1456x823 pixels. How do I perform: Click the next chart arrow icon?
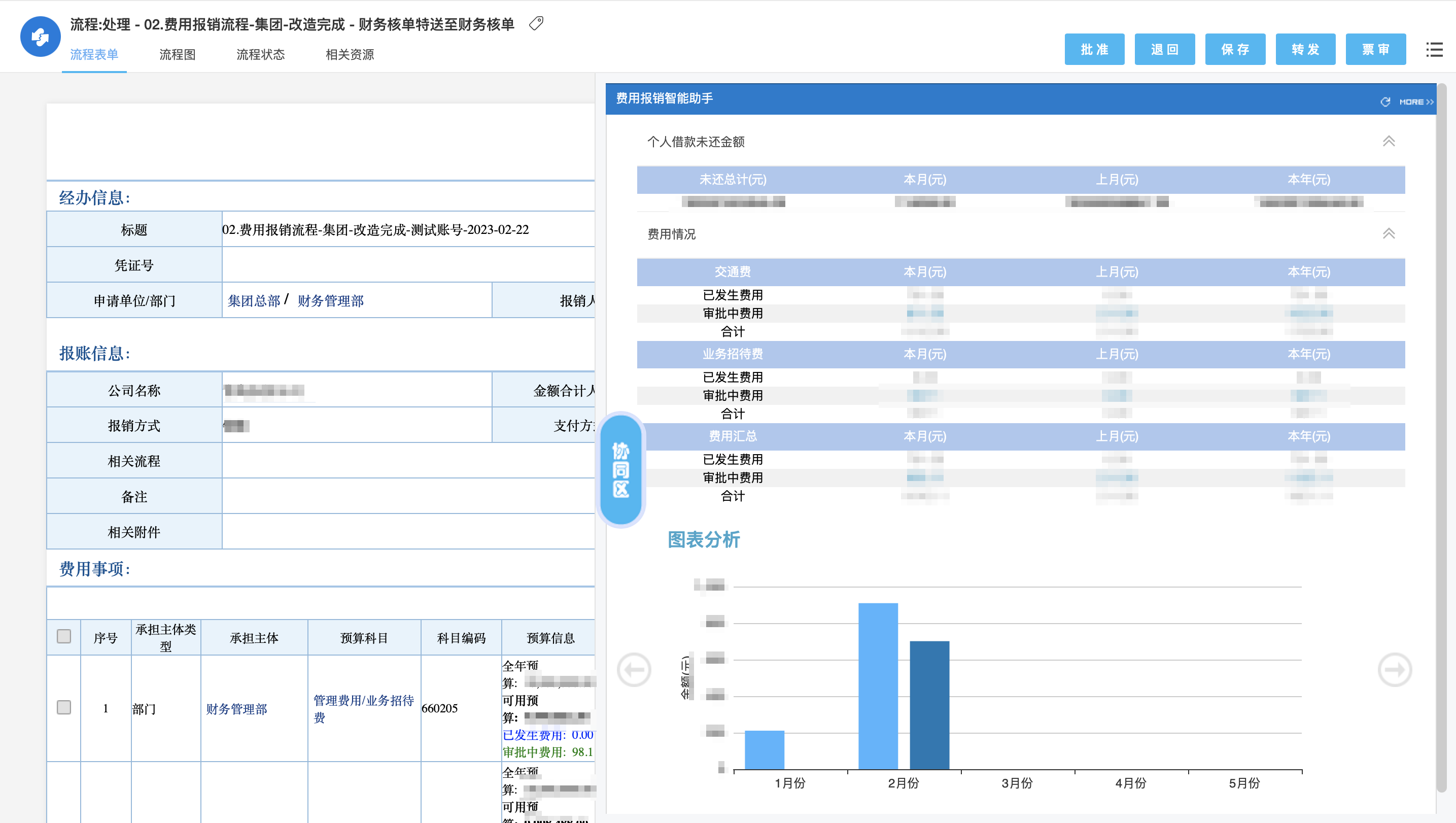tap(1395, 670)
